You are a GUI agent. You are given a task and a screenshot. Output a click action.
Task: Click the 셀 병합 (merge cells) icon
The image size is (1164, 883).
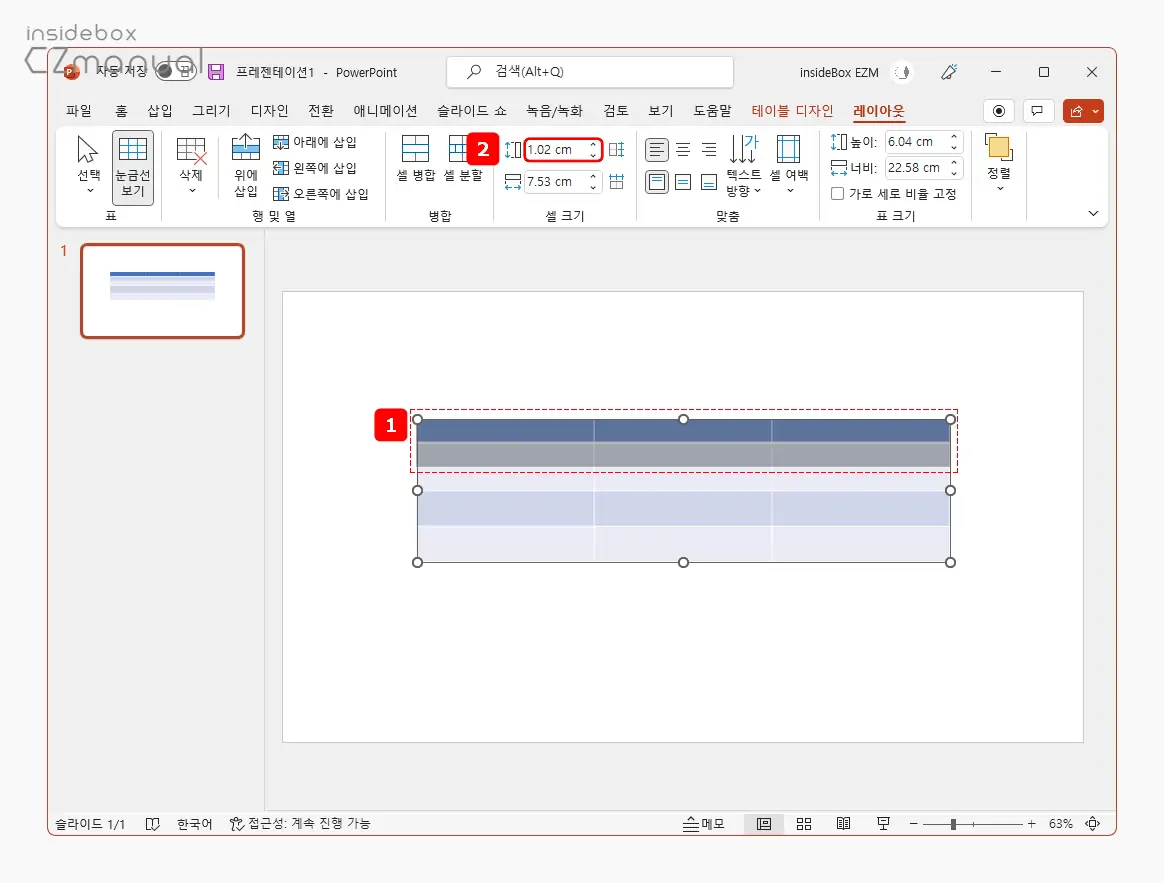tap(415, 150)
